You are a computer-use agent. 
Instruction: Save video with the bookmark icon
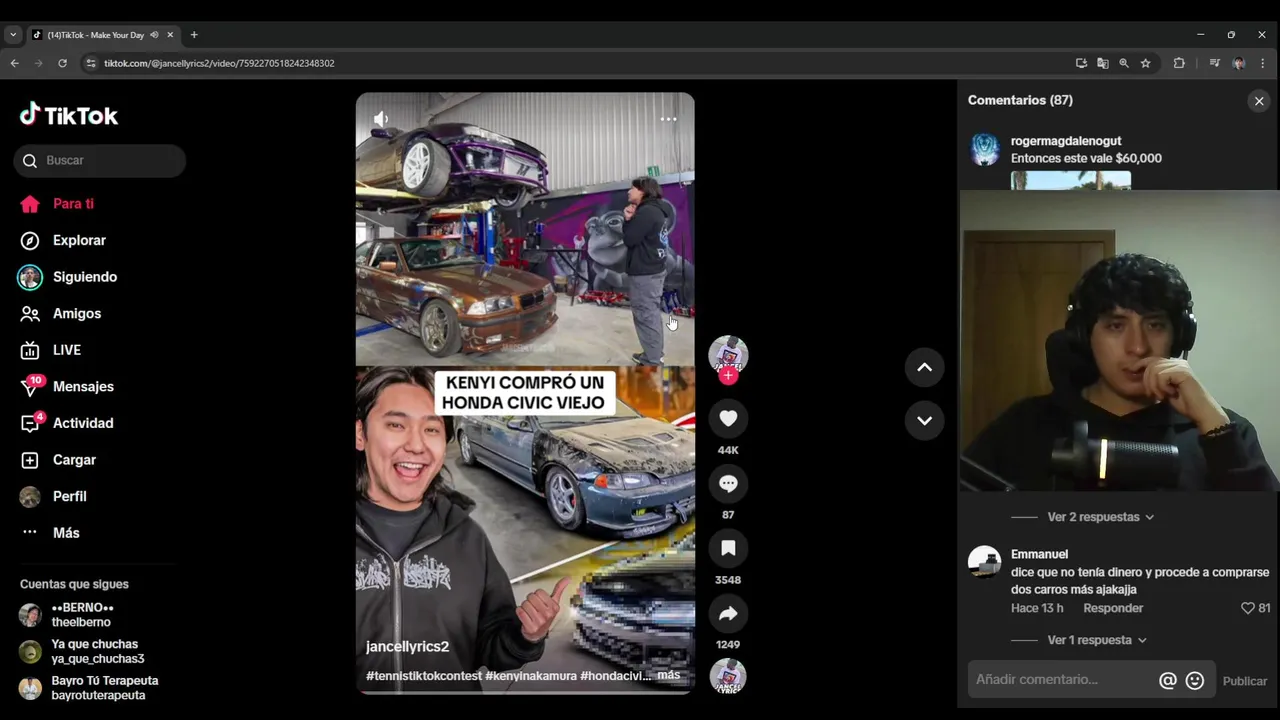point(728,548)
